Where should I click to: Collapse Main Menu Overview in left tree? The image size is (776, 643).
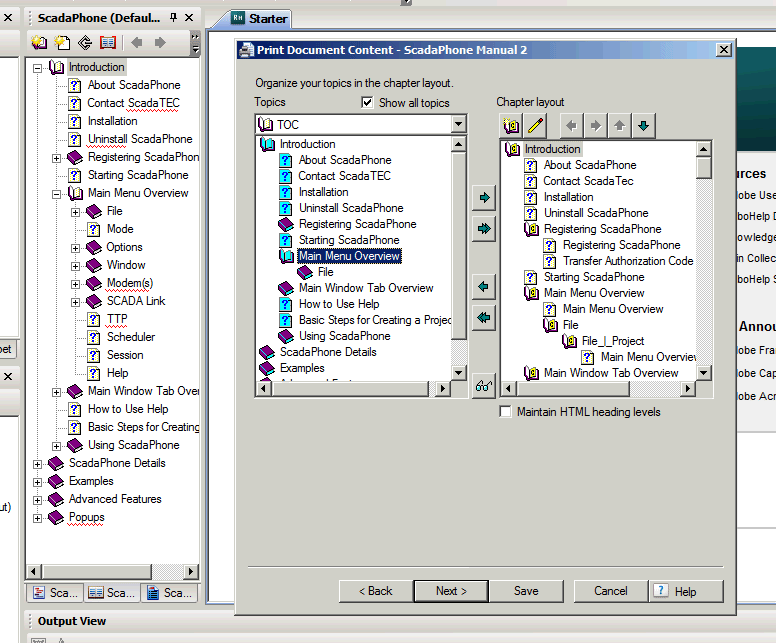[56, 195]
